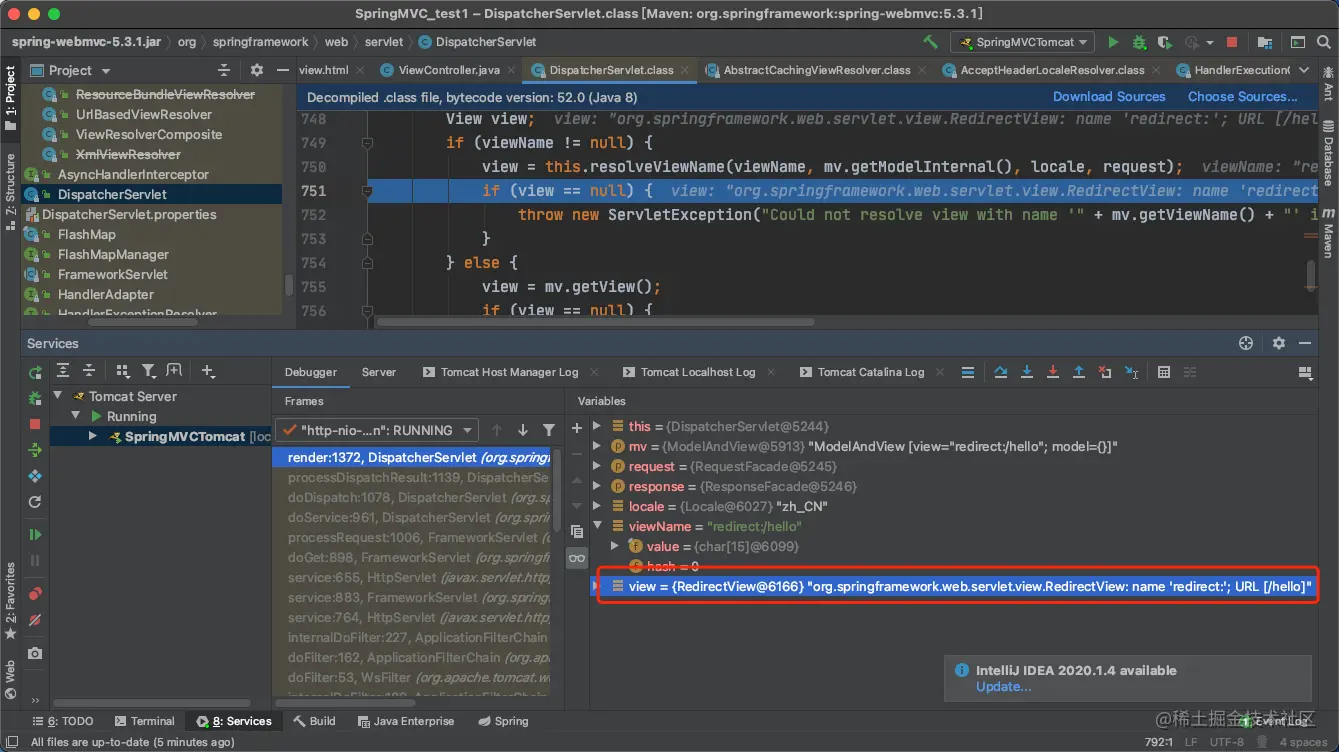
Task: Click the Choose Sources... link
Action: [1242, 97]
